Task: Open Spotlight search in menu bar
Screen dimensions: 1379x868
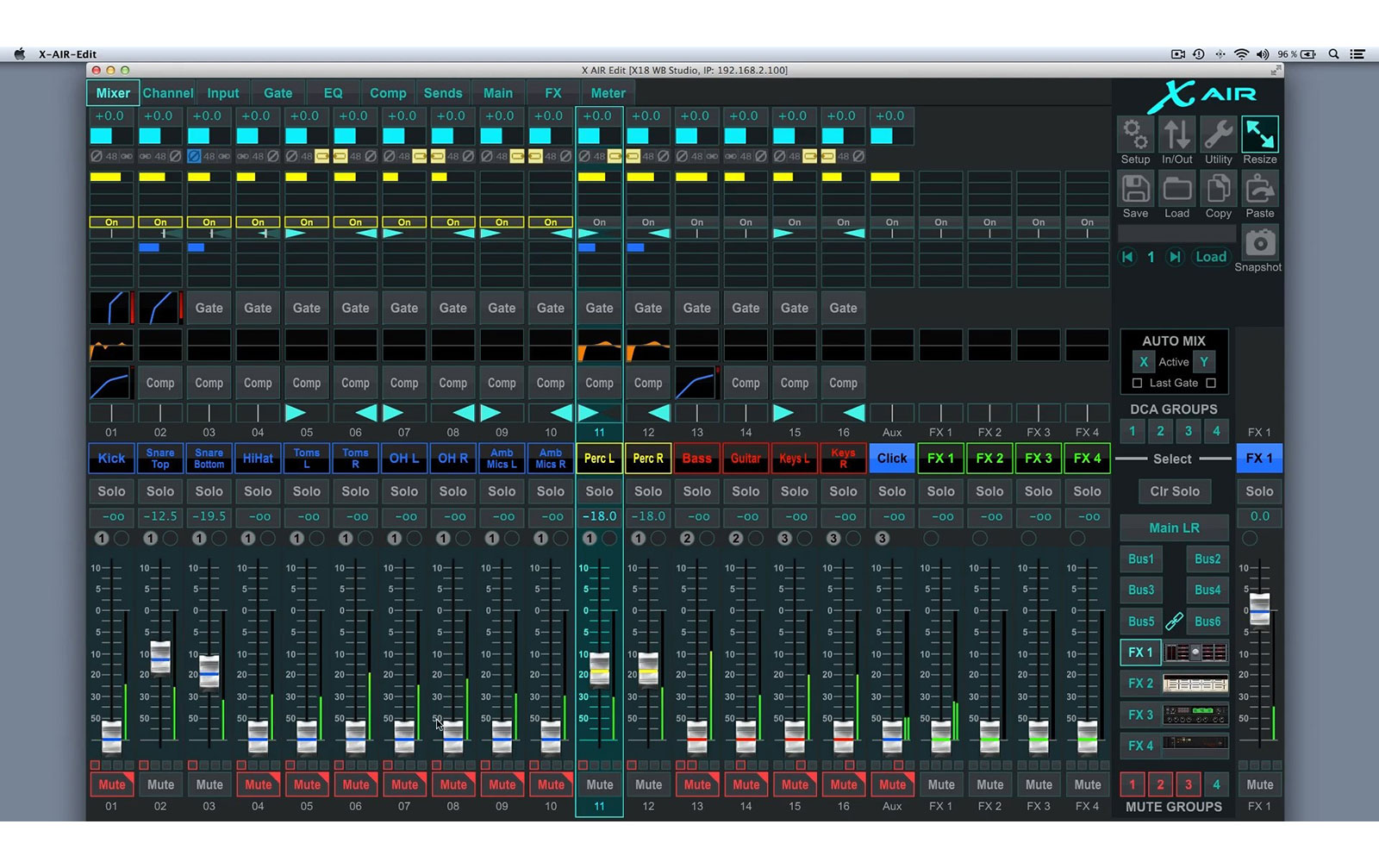Action: coord(1333,53)
